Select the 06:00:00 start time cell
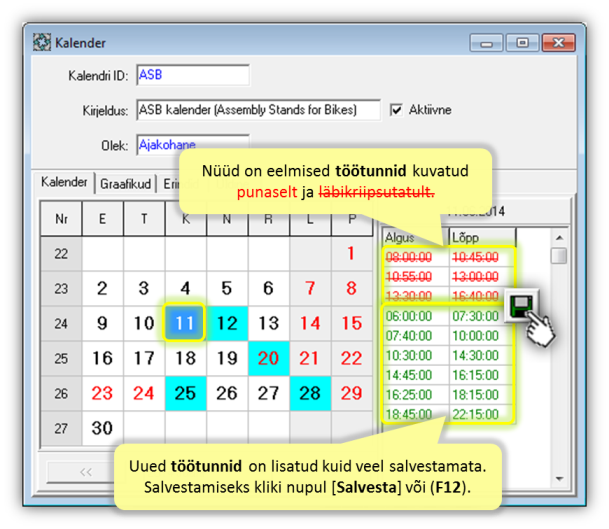Screen dimensions: 609x529 coord(414,315)
